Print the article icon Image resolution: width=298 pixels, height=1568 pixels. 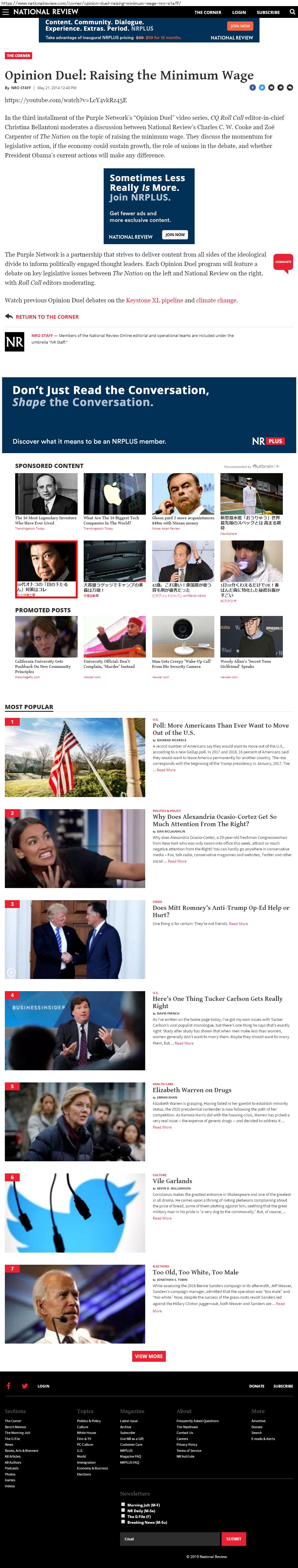tap(280, 88)
